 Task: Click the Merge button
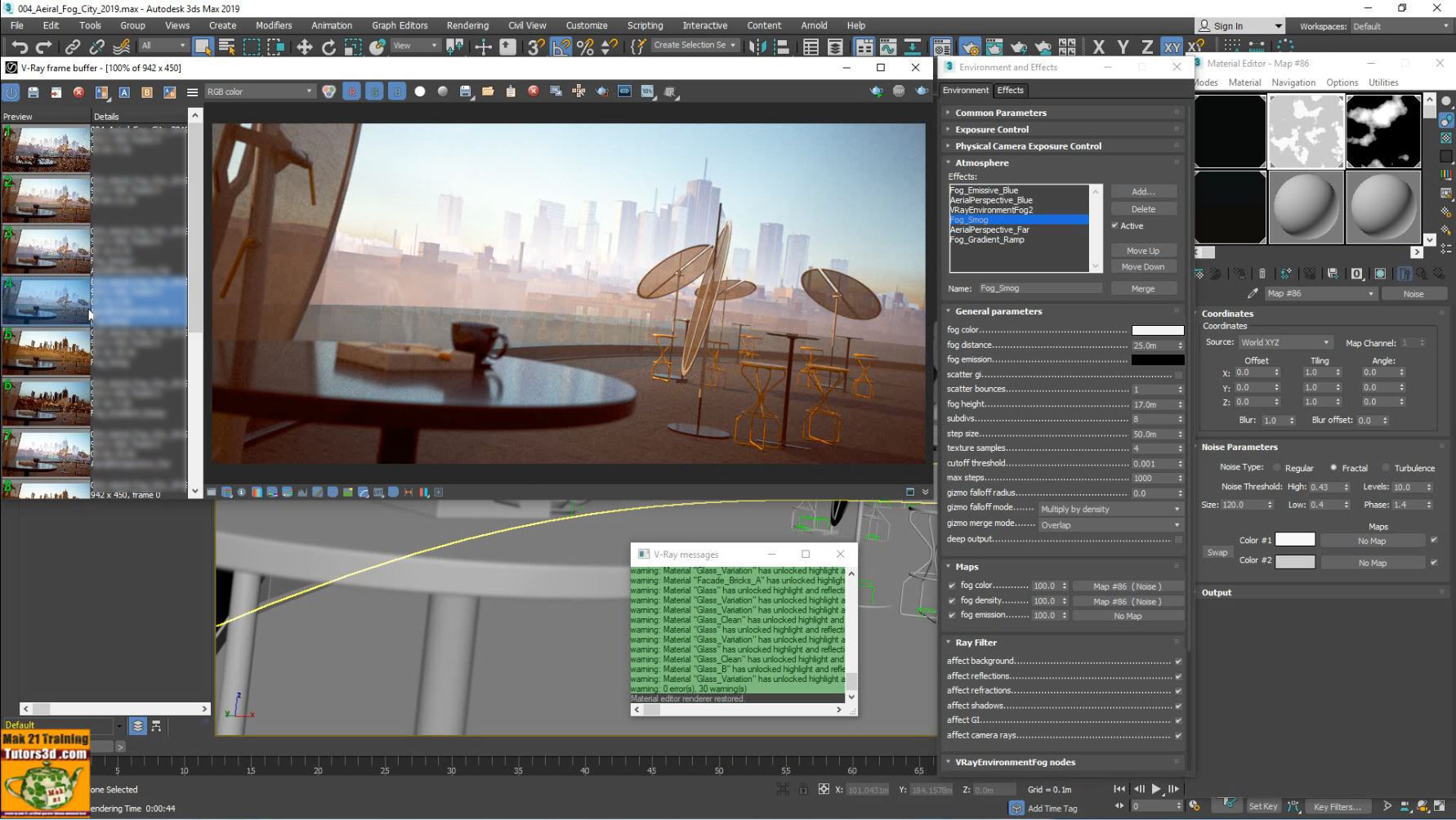(1143, 288)
